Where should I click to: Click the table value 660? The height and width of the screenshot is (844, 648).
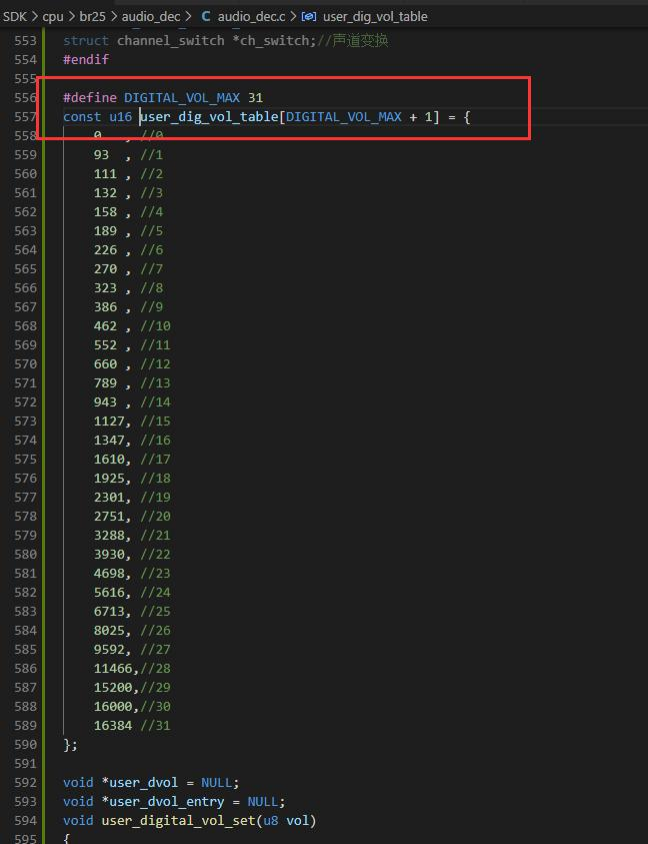tap(105, 364)
